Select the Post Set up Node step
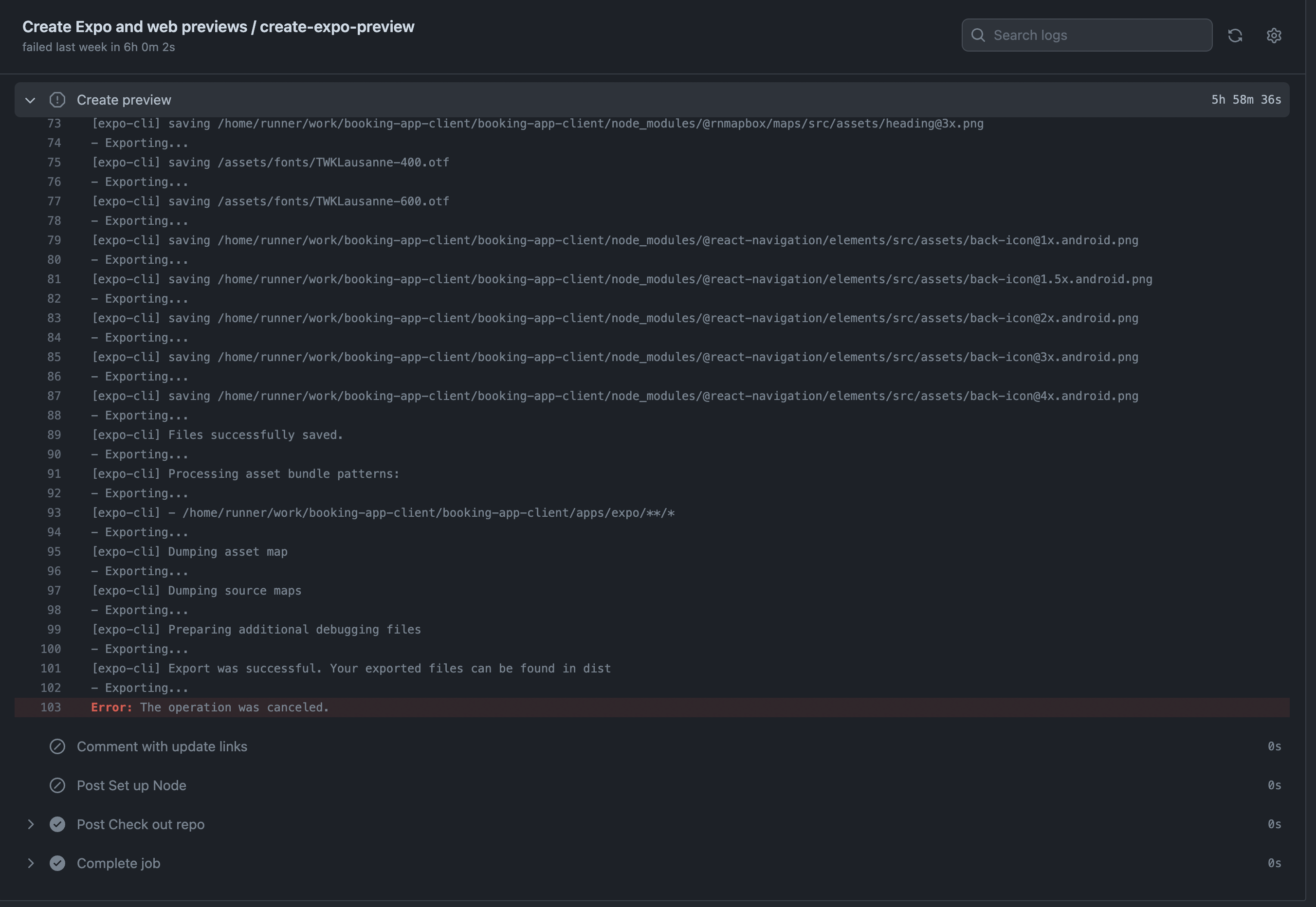The image size is (1316, 907). click(131, 785)
